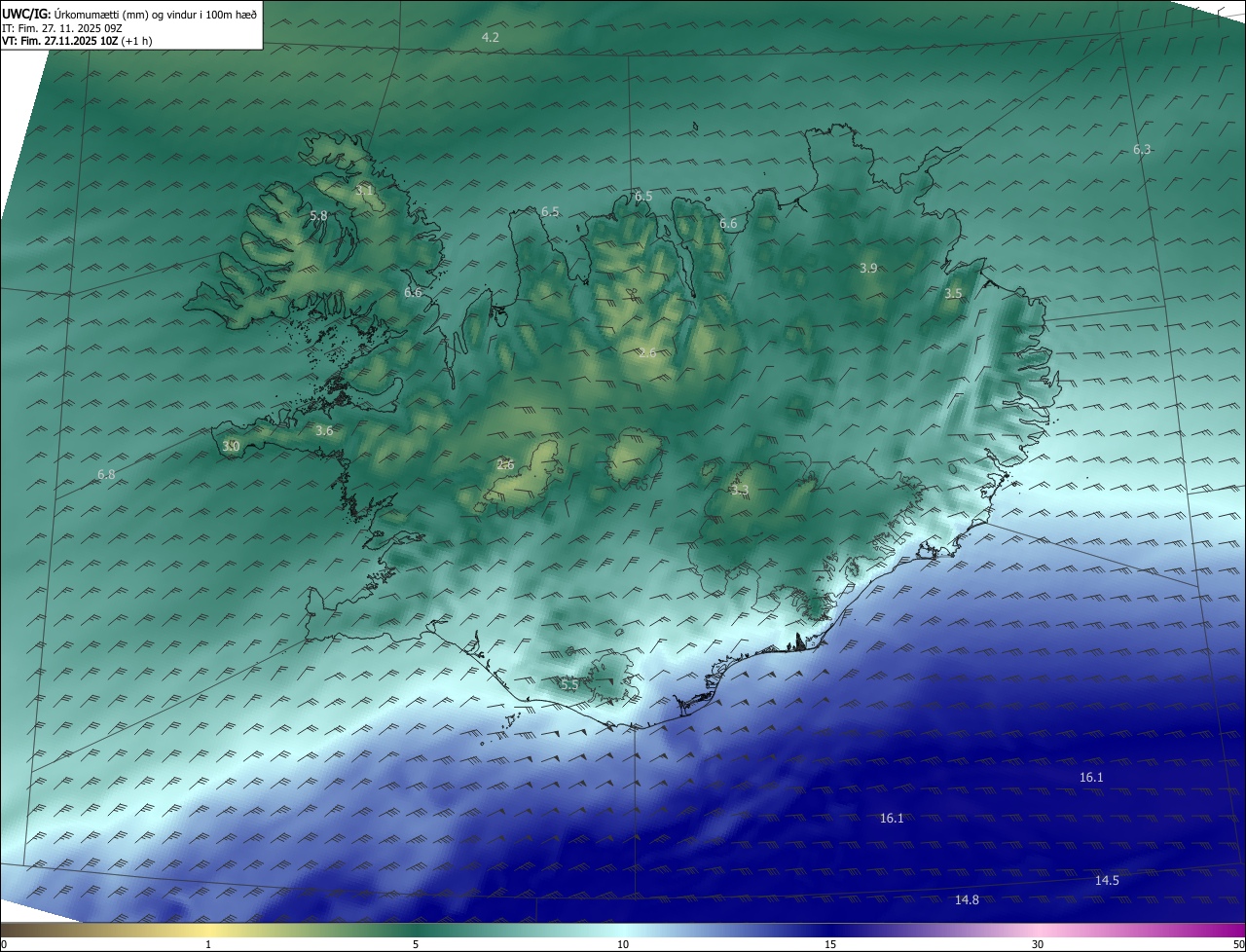This screenshot has height=952, width=1246.
Task: Click the color scale tick label 10
Action: coord(623,944)
